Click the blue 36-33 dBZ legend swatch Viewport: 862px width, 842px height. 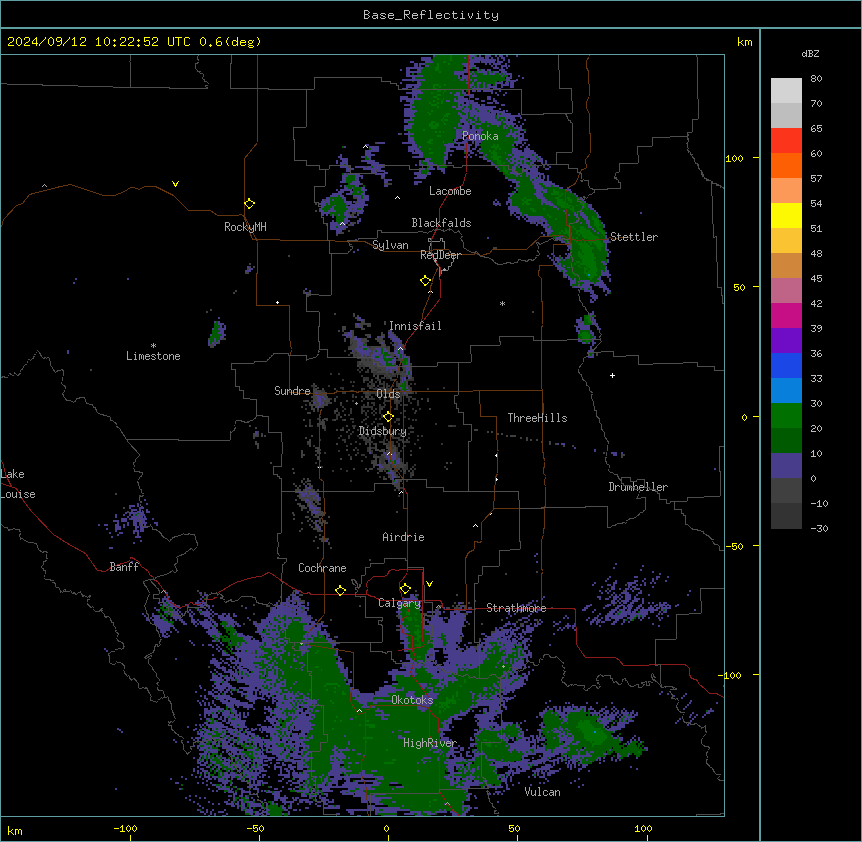[x=786, y=365]
